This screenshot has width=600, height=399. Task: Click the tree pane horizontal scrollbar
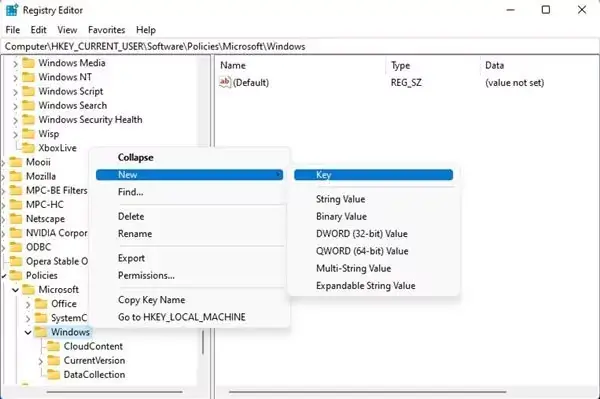pos(114,392)
